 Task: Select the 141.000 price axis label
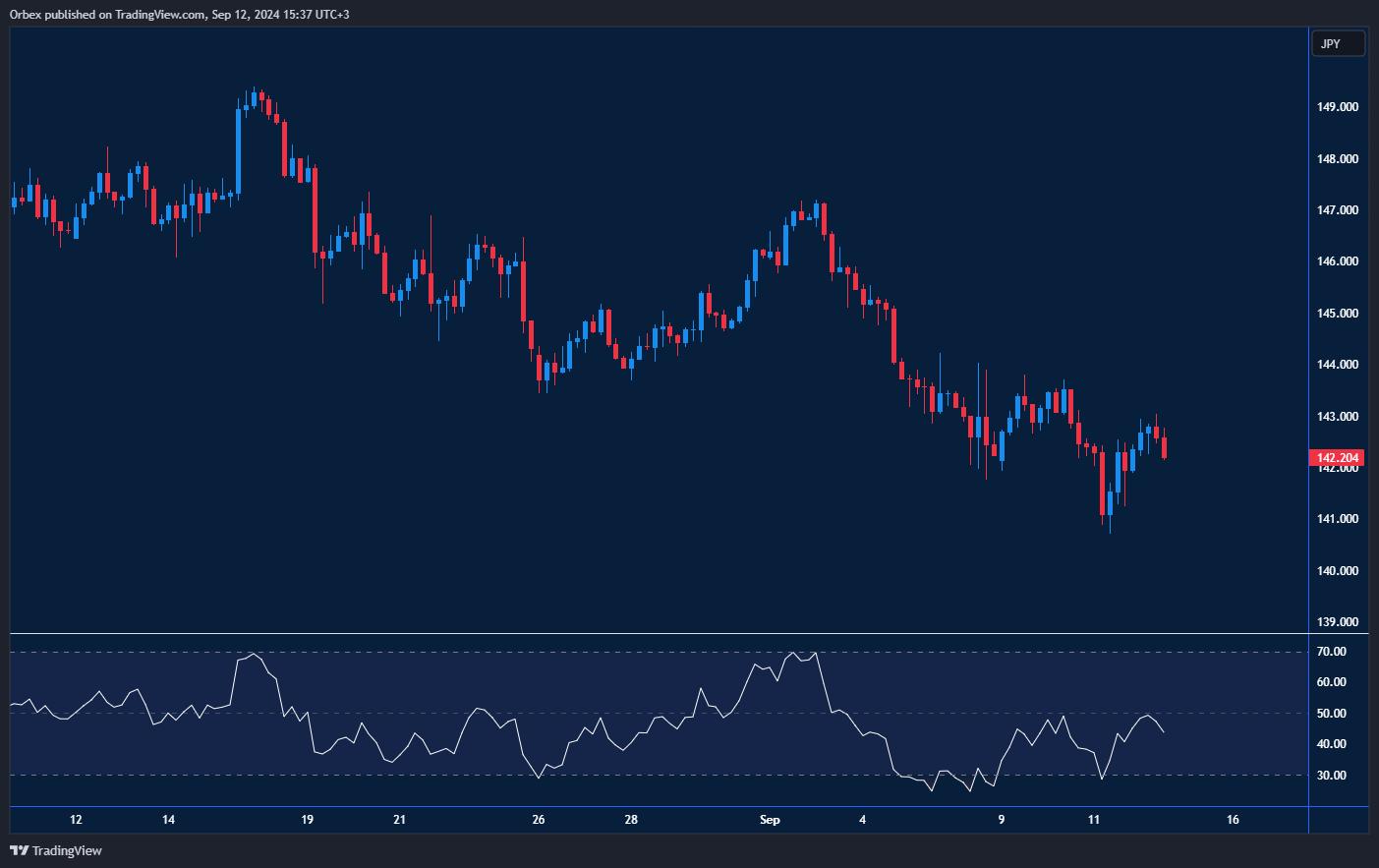point(1337,519)
